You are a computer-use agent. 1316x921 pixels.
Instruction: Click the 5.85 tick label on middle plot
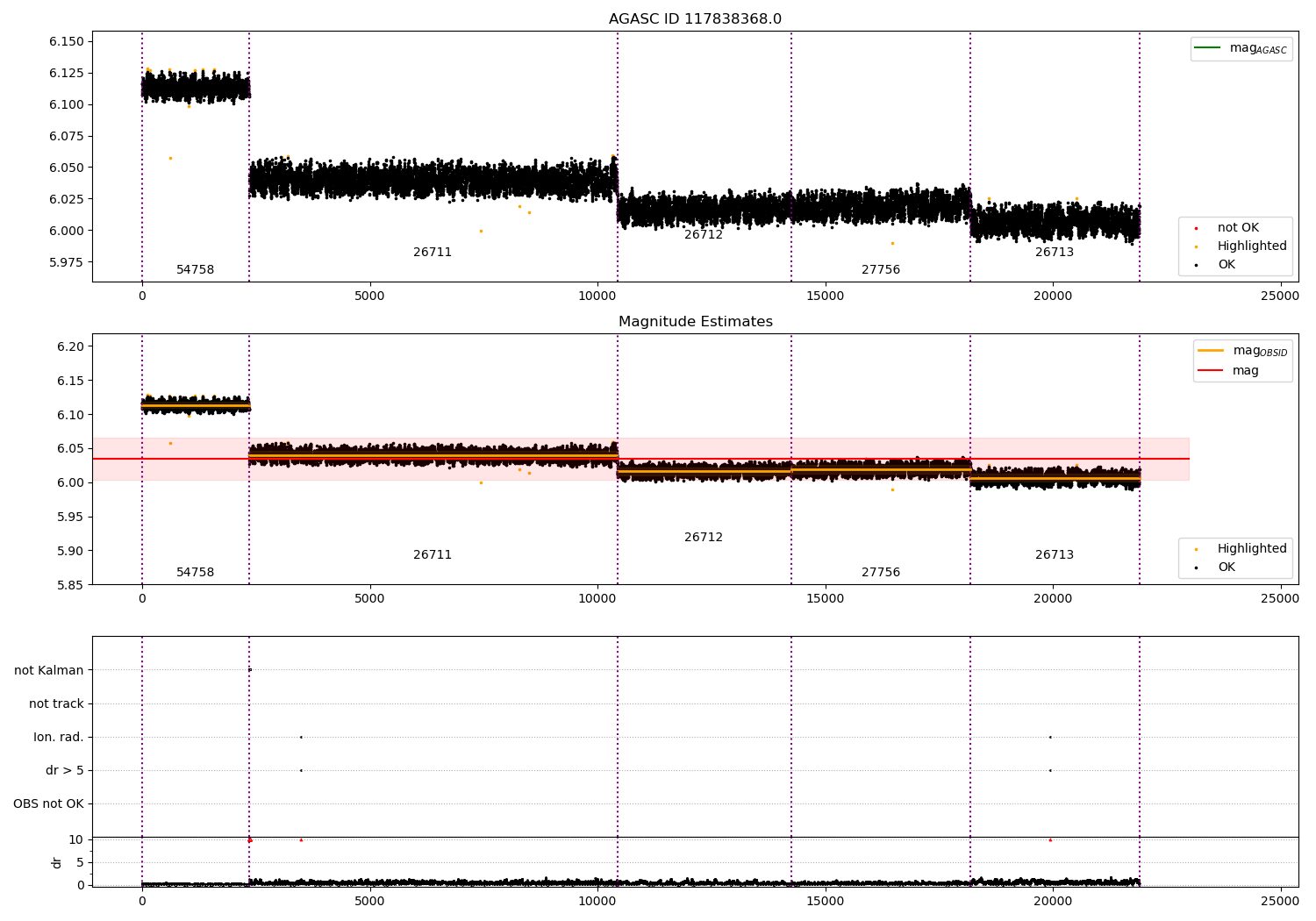(x=70, y=586)
